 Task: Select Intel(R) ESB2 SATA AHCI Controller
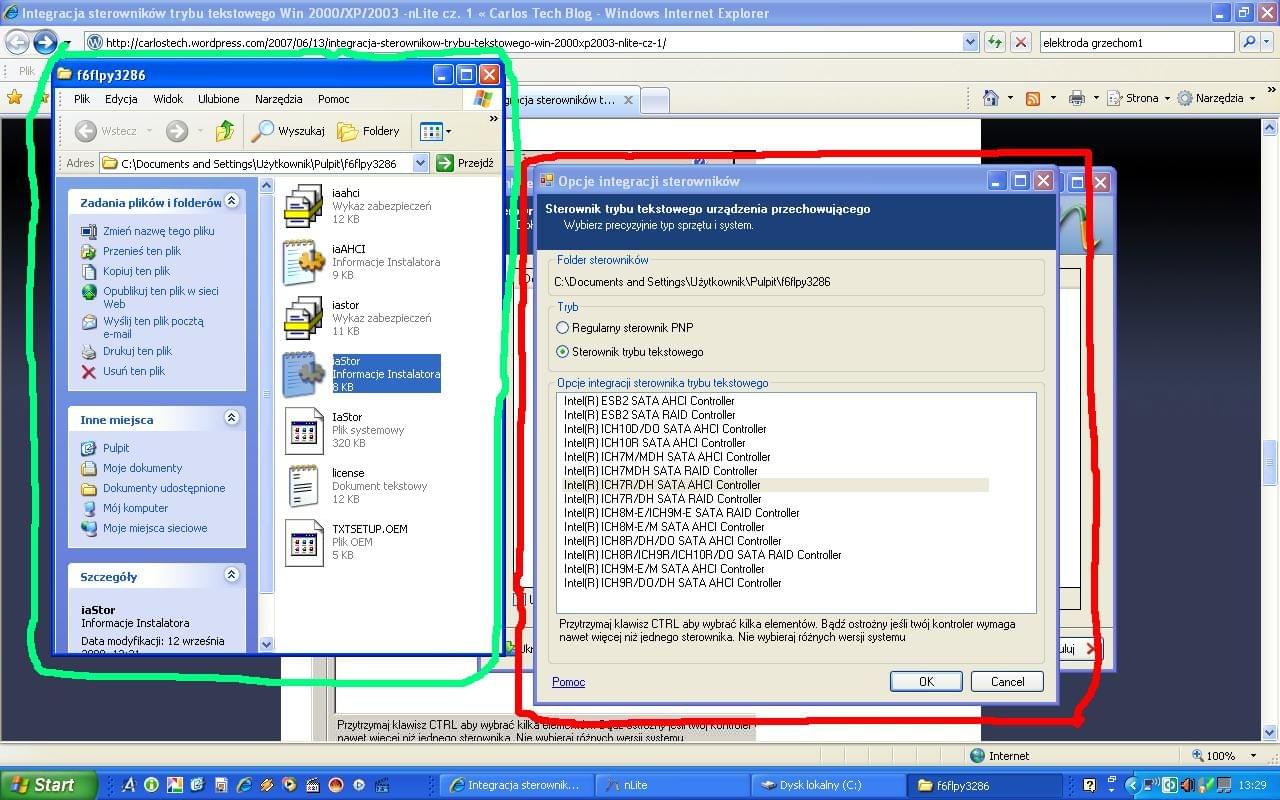tap(649, 401)
